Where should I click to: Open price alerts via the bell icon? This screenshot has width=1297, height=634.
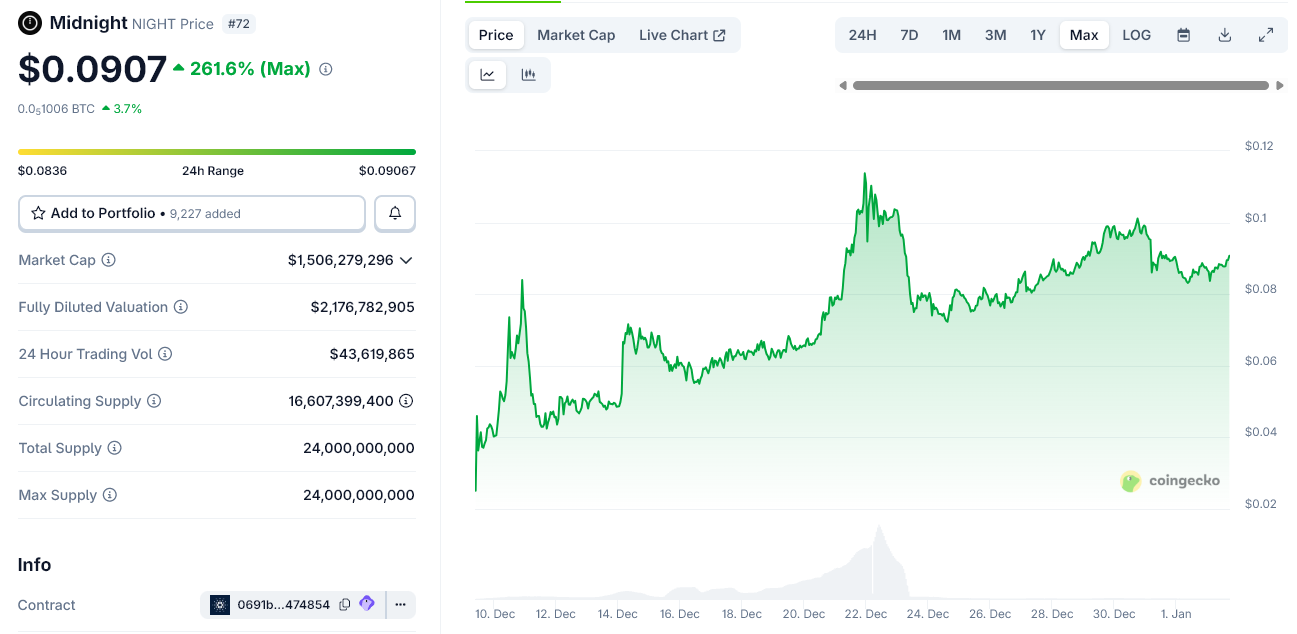click(395, 213)
